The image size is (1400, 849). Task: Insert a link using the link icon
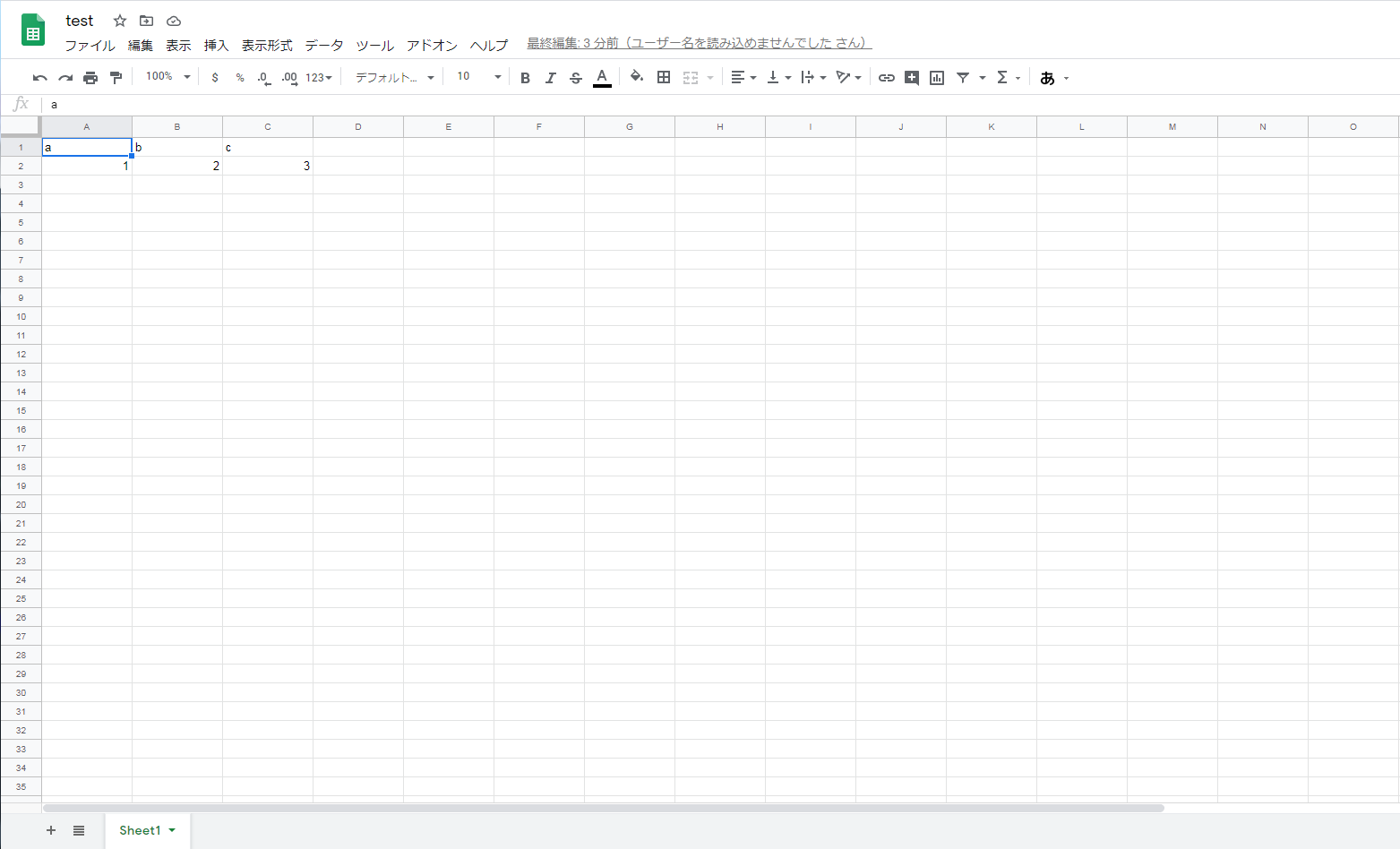point(886,78)
